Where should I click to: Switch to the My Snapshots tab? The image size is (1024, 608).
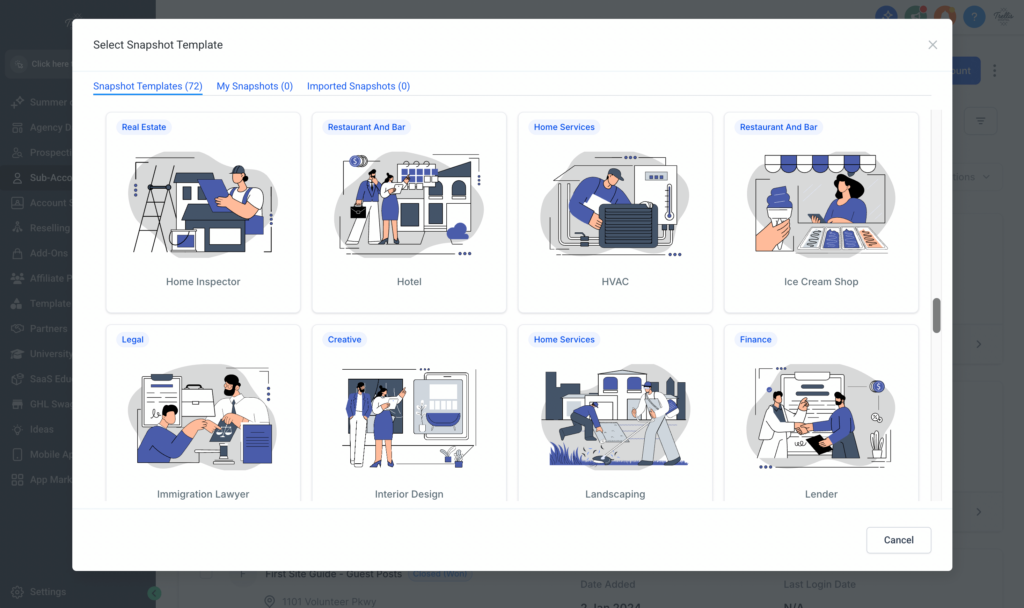coord(255,86)
